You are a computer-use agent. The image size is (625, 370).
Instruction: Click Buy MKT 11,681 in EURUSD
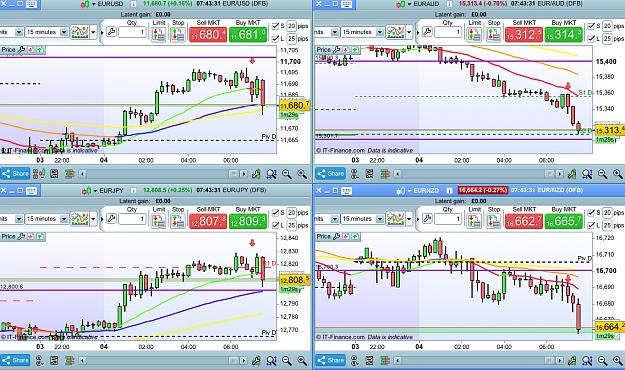pos(248,34)
